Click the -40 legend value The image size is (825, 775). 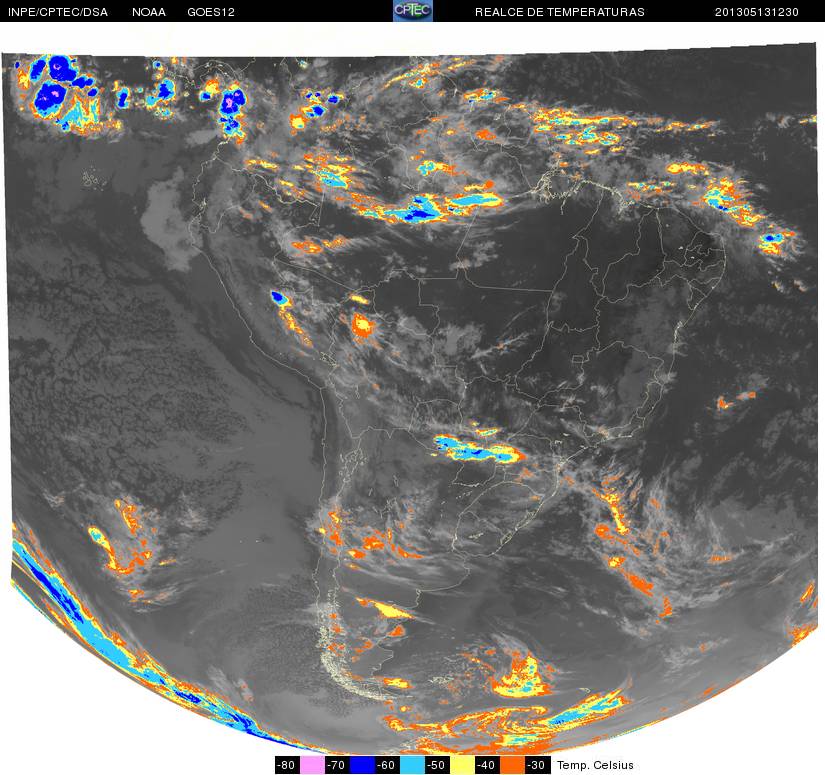pyautogui.click(x=487, y=765)
